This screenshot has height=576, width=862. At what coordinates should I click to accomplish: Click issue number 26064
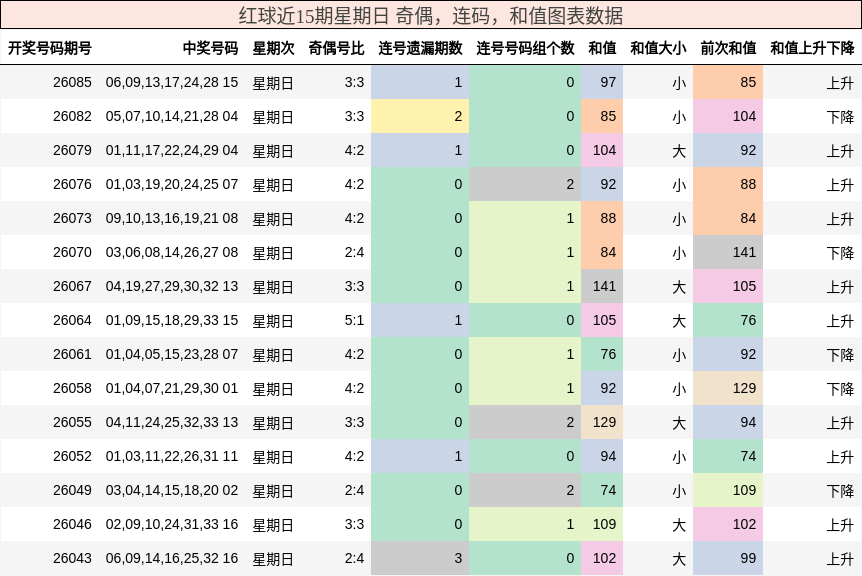pos(72,320)
